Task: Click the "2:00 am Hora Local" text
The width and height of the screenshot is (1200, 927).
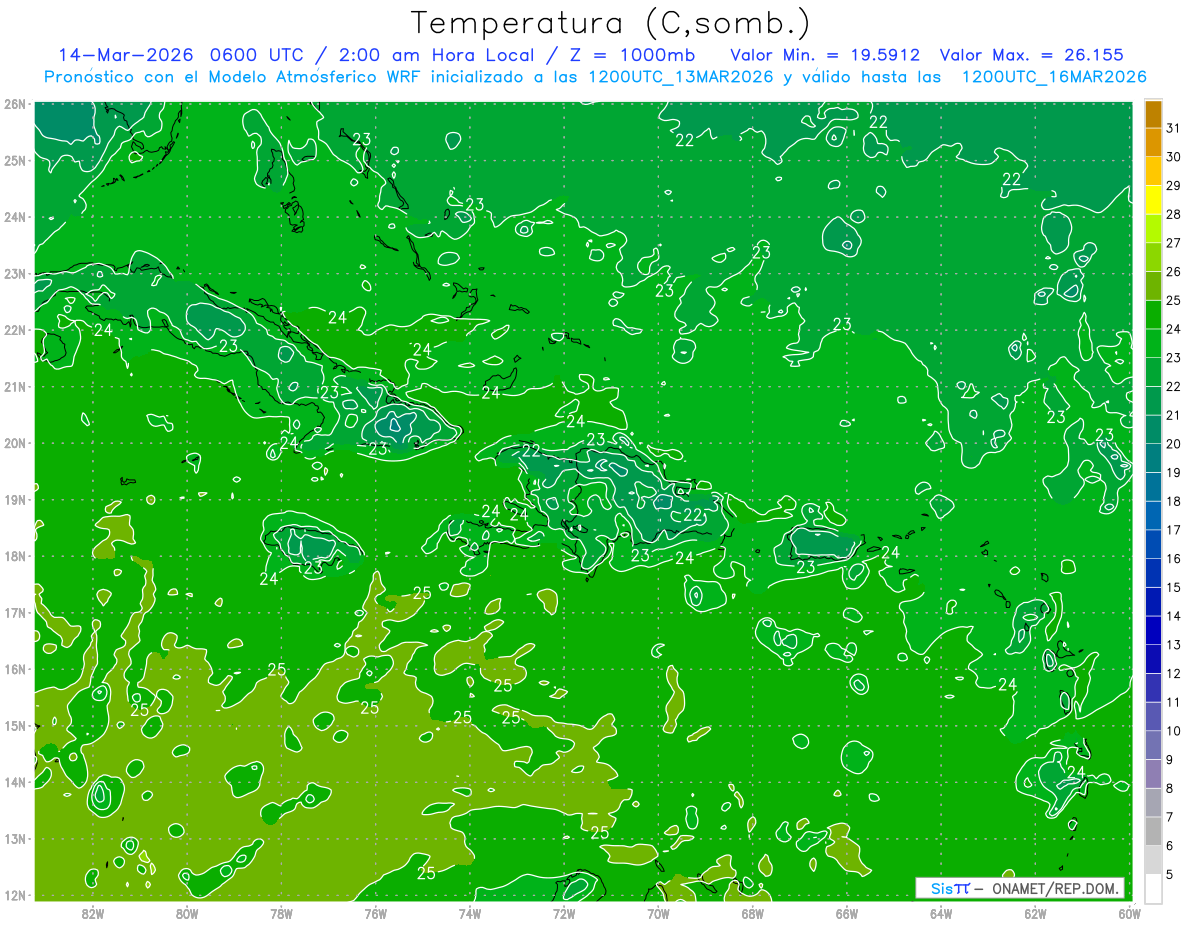Action: 437,55
